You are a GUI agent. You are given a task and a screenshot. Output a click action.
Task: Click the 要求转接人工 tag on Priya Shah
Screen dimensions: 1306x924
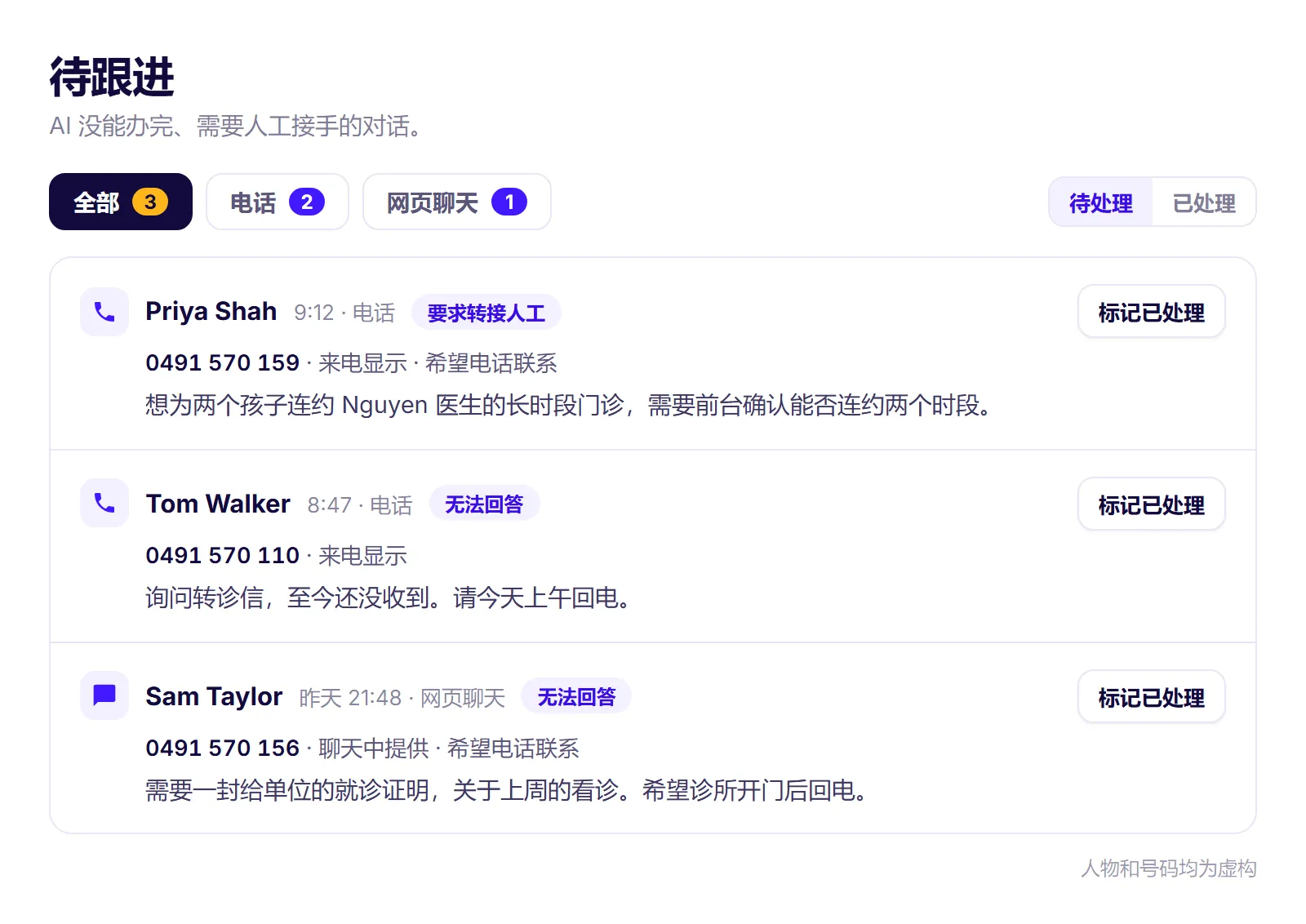[x=486, y=313]
